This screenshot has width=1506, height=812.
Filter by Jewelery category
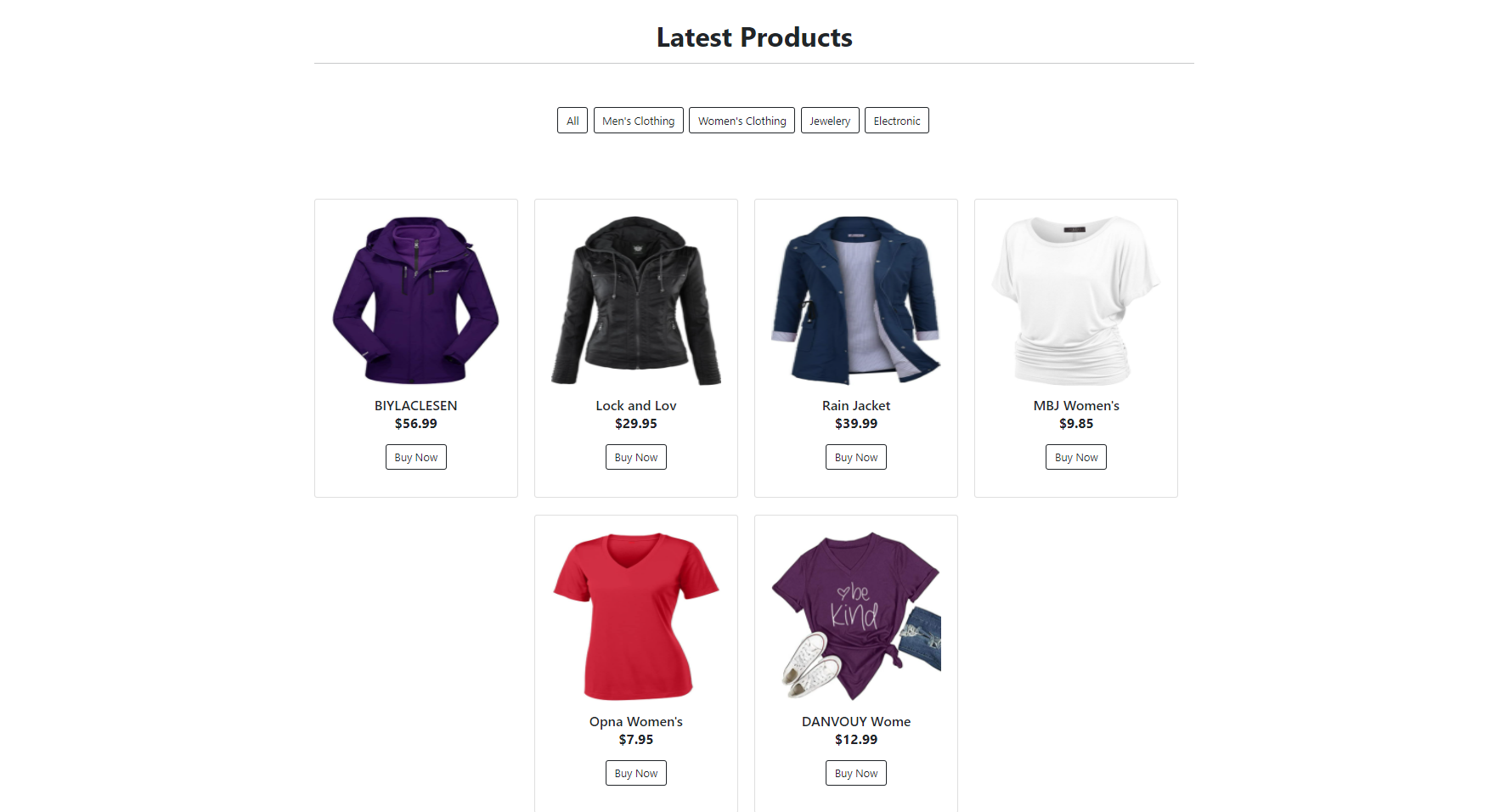[x=830, y=121]
